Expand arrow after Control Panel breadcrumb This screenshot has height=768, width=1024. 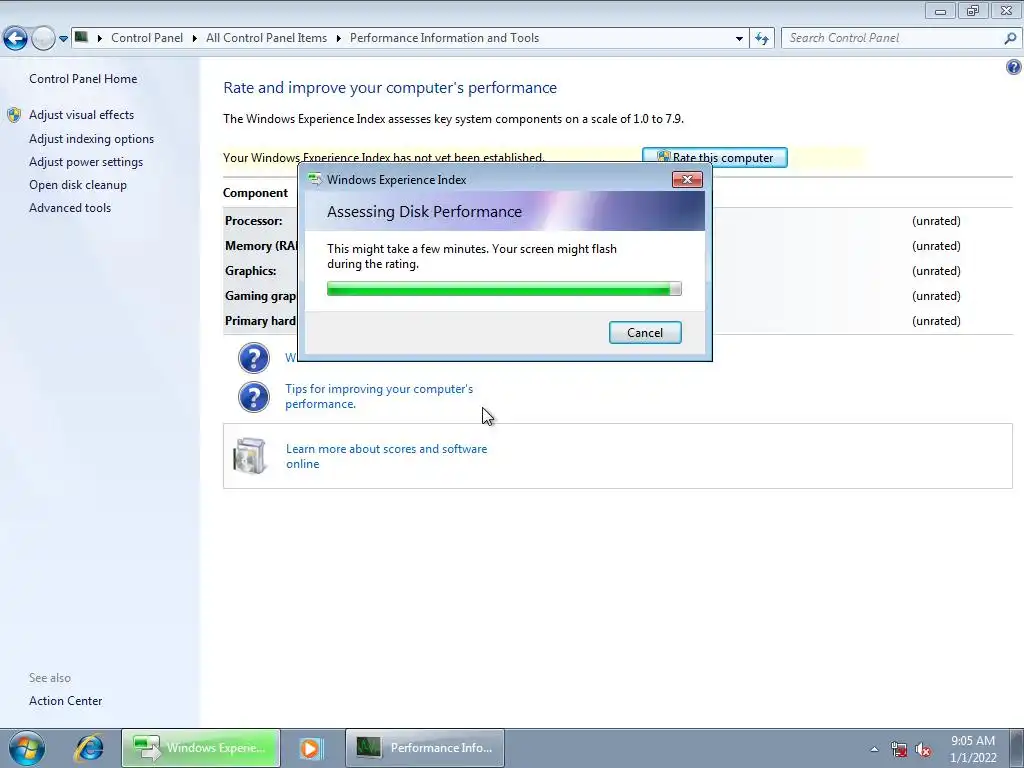pyautogui.click(x=195, y=38)
